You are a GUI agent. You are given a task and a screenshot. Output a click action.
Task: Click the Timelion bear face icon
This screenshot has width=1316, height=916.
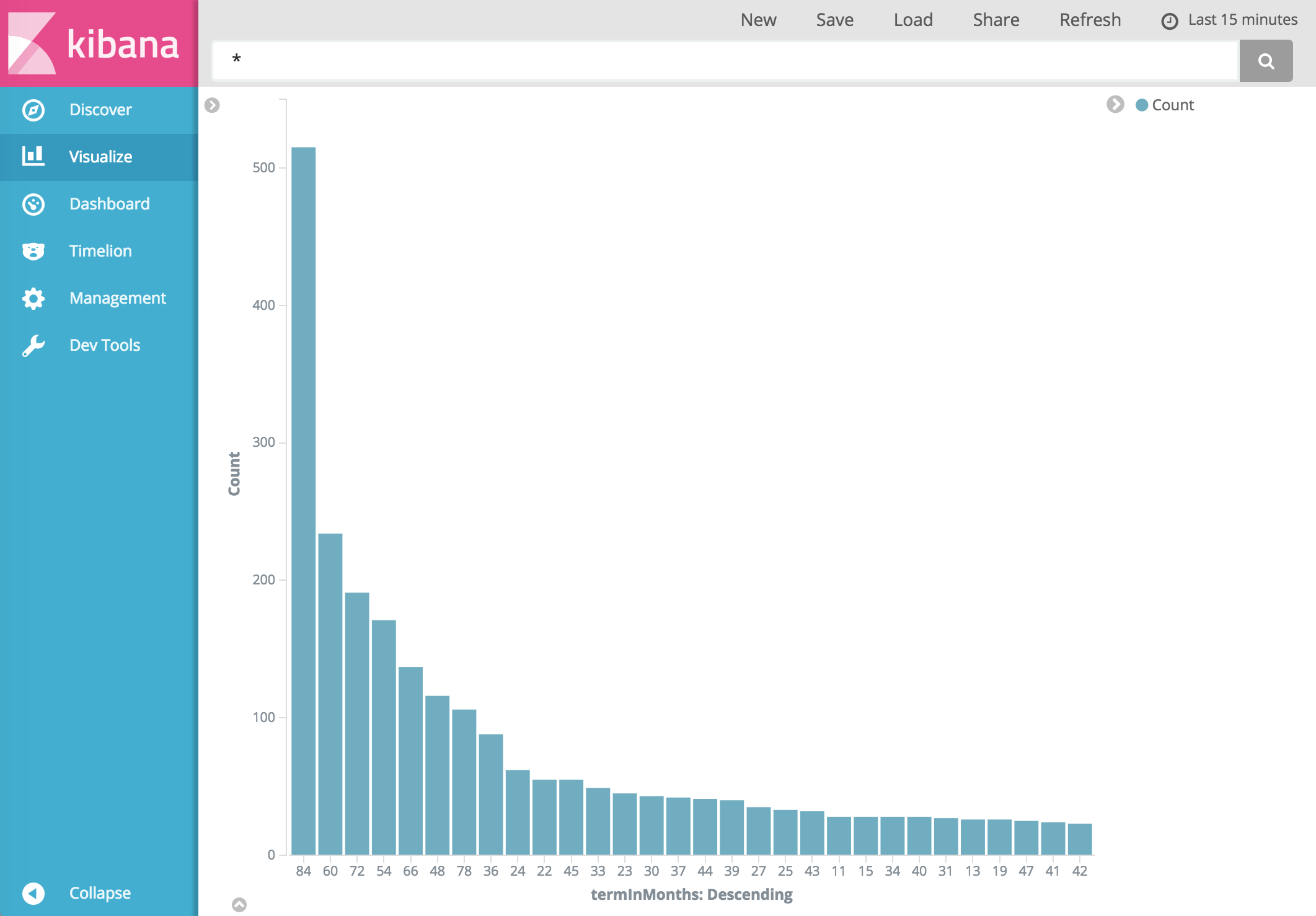coord(33,251)
